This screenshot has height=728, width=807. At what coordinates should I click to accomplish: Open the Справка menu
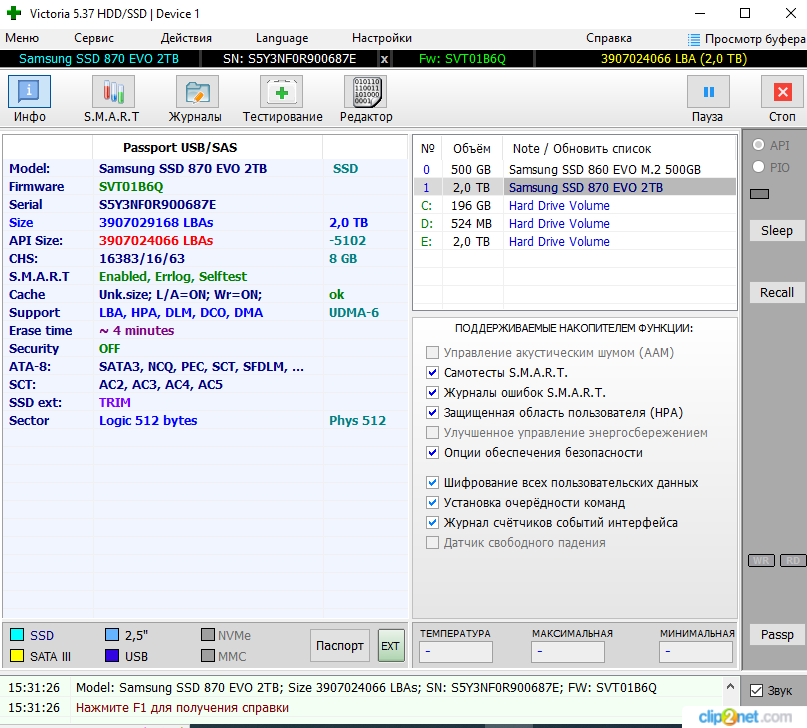(609, 38)
